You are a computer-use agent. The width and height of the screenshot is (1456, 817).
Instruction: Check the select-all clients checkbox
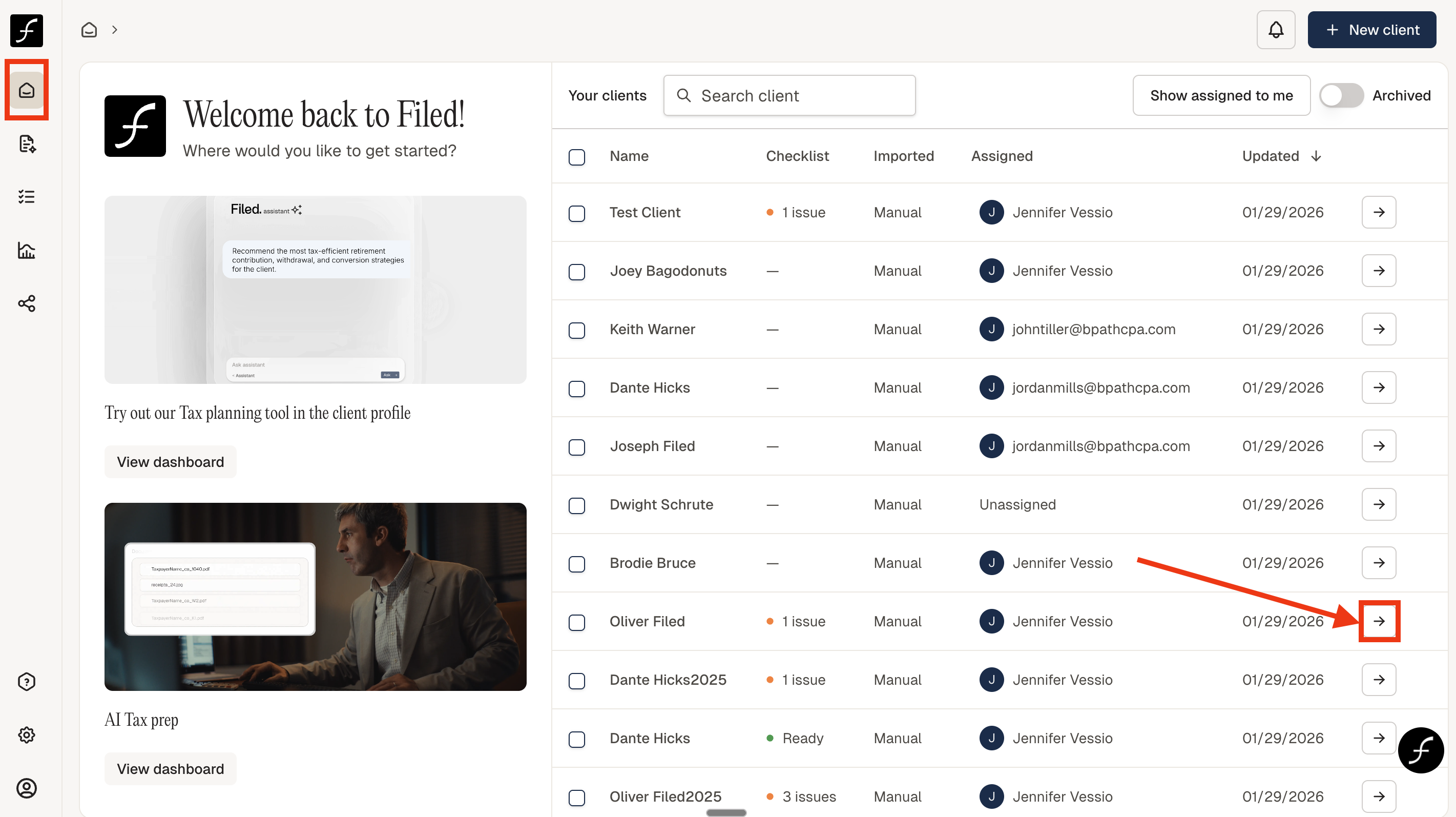point(576,157)
